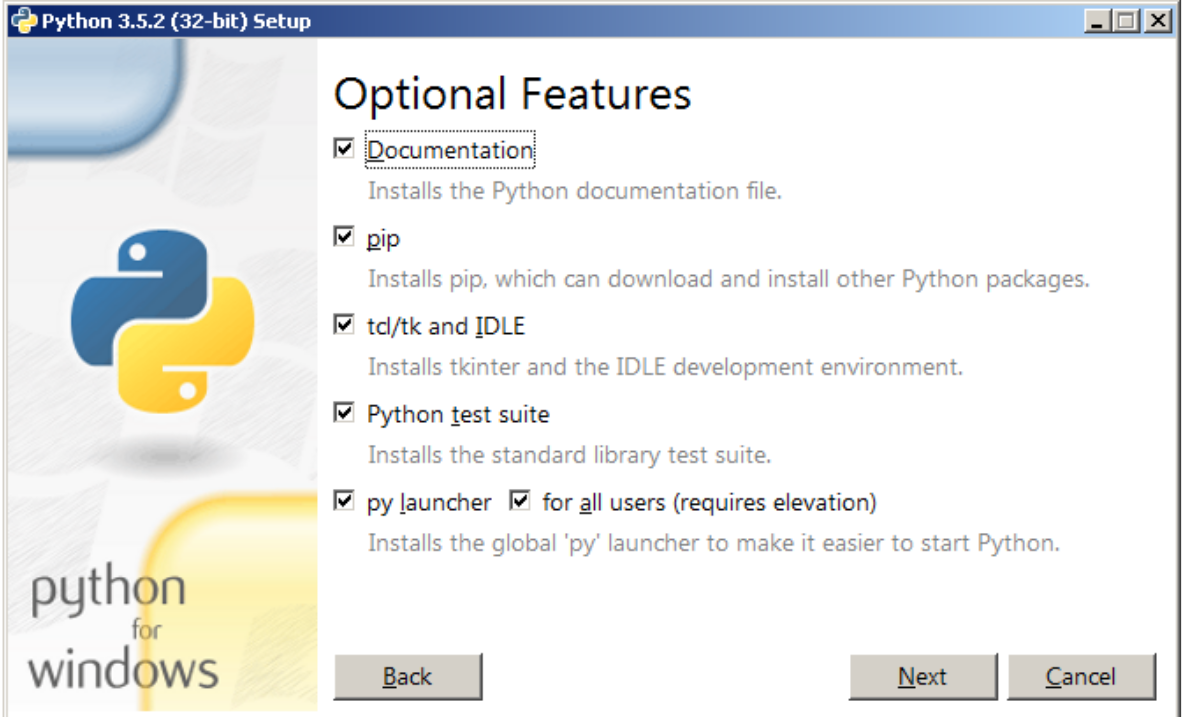The height and width of the screenshot is (717, 1182).
Task: Disable the tcl/tk and IDLE option
Action: (344, 325)
